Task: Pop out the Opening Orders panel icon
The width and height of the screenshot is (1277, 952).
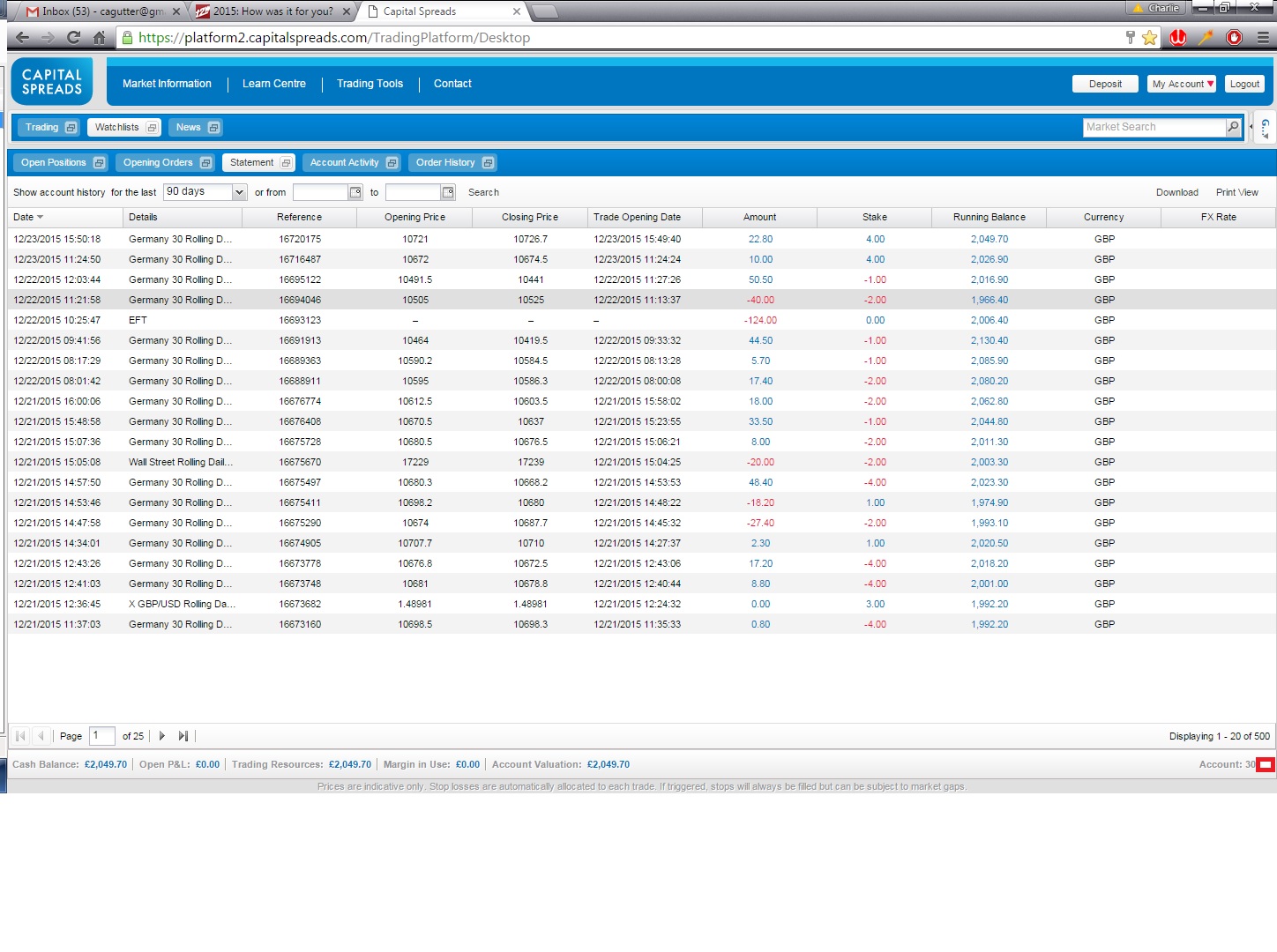Action: (205, 163)
